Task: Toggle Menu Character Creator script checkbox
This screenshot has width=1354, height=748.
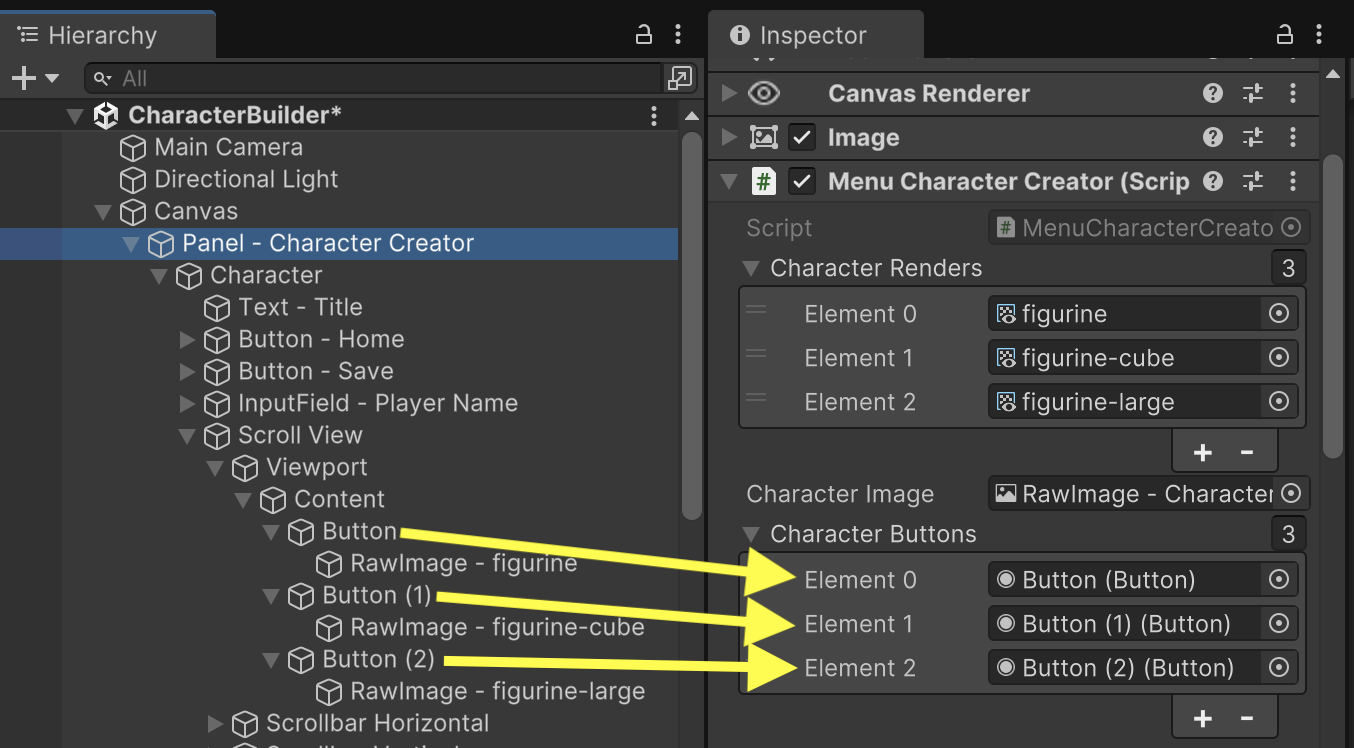Action: tap(801, 181)
